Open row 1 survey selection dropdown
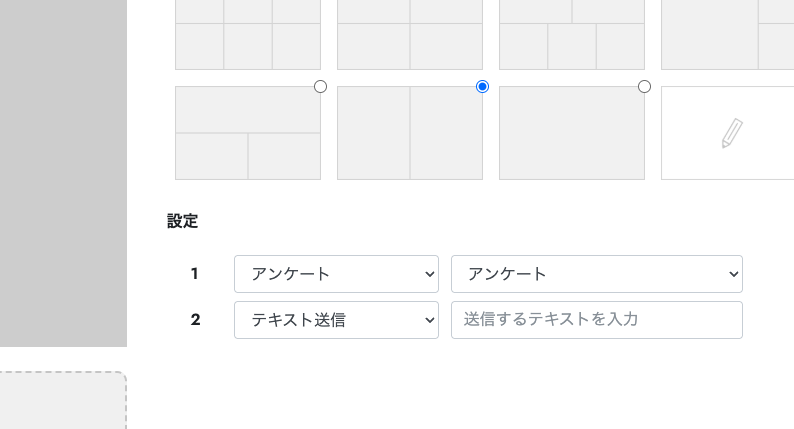The image size is (794, 429). tap(597, 274)
